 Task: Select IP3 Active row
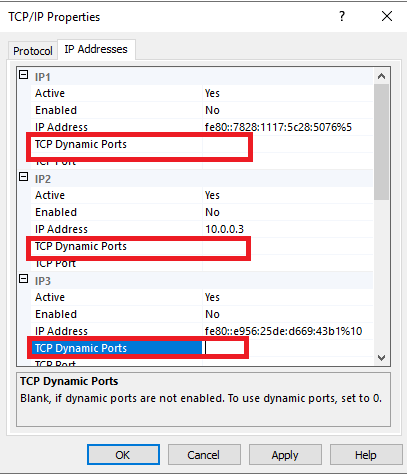[x=202, y=297]
